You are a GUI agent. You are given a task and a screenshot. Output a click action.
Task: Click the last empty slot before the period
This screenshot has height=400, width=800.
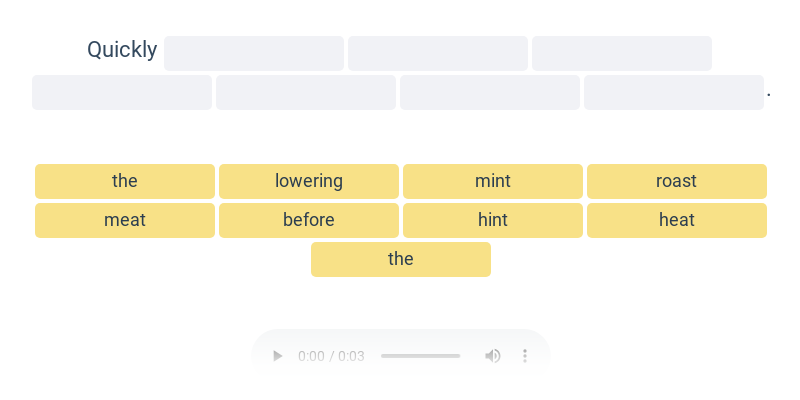(x=674, y=92)
